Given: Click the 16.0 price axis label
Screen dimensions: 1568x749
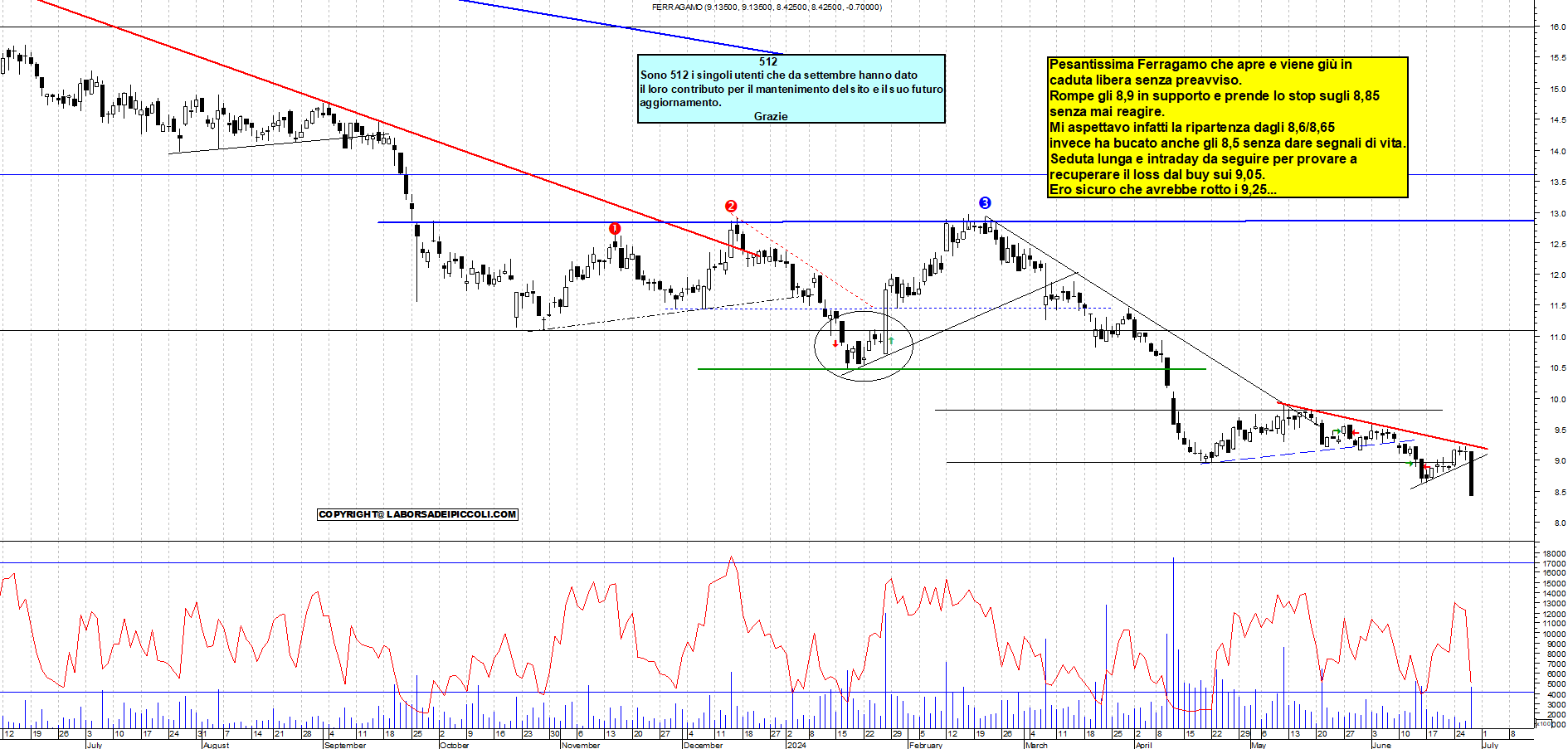Looking at the screenshot, I should coord(1557,27).
